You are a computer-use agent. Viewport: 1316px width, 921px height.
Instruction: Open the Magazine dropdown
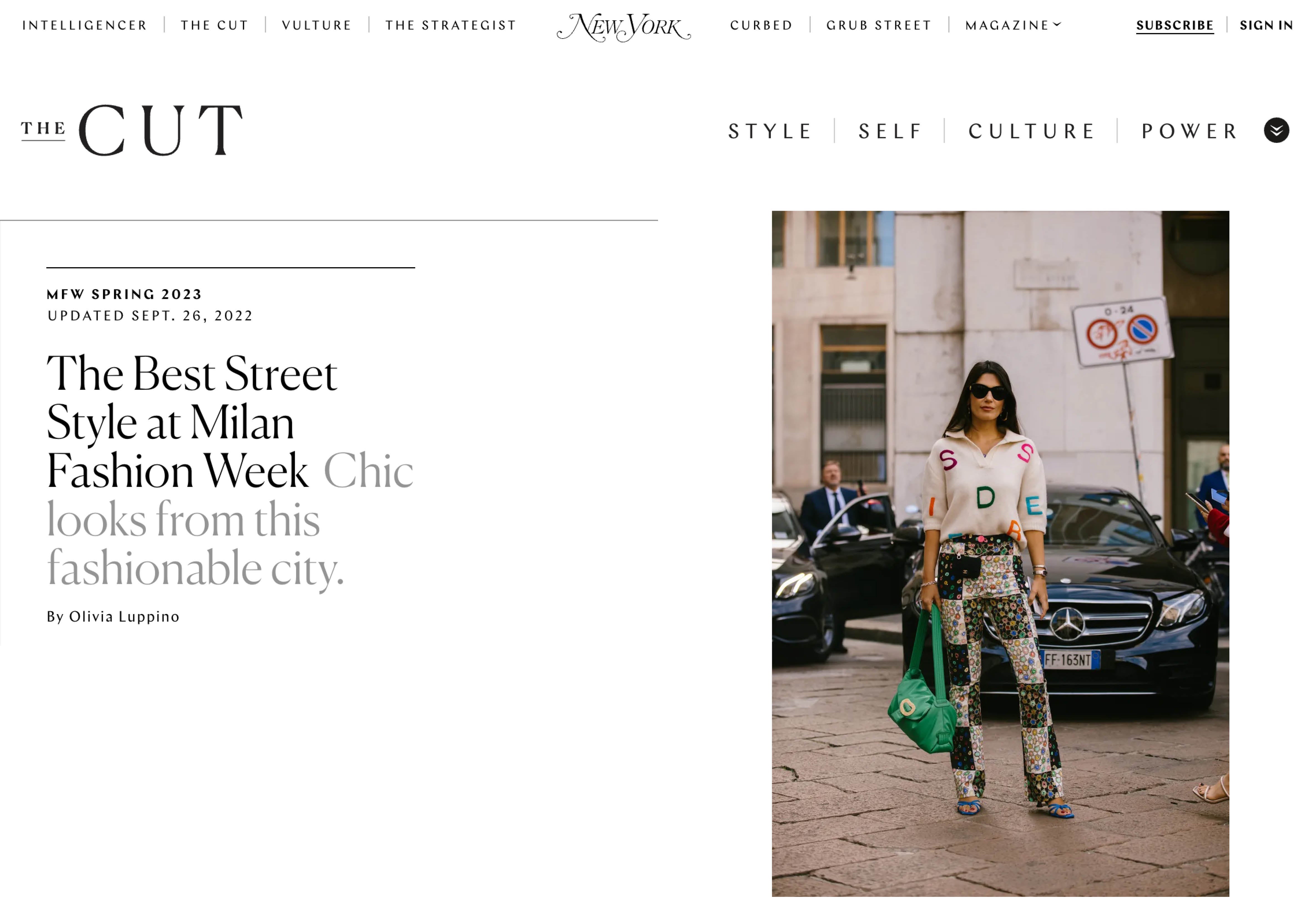pyautogui.click(x=1013, y=25)
